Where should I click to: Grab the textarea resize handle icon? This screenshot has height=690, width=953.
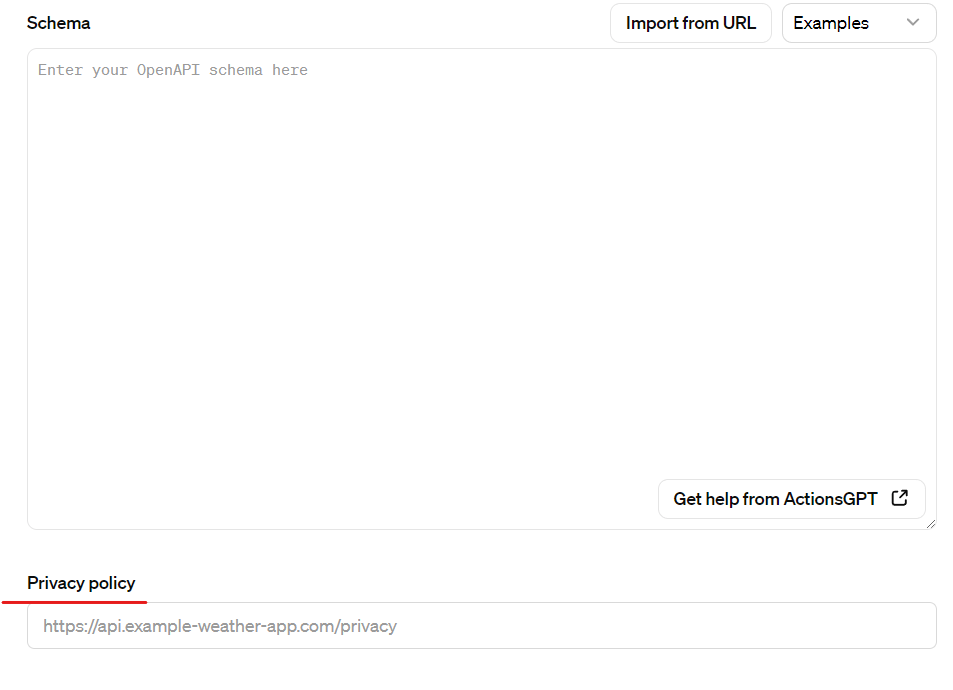point(931,524)
